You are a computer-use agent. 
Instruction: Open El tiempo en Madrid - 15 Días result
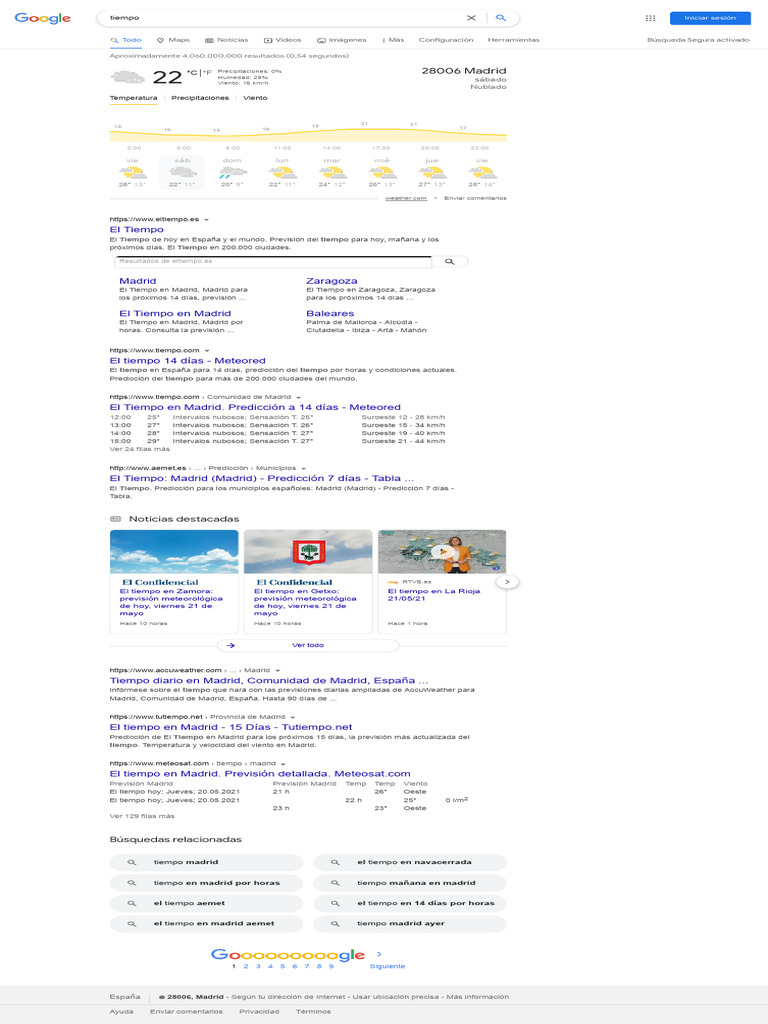coord(231,727)
